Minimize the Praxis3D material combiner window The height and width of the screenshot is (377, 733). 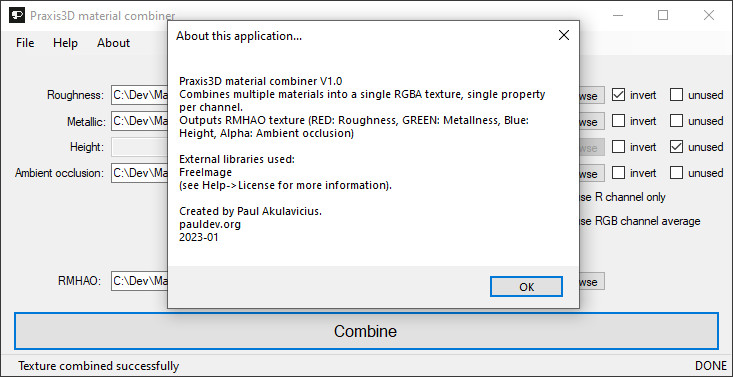pyautogui.click(x=618, y=15)
